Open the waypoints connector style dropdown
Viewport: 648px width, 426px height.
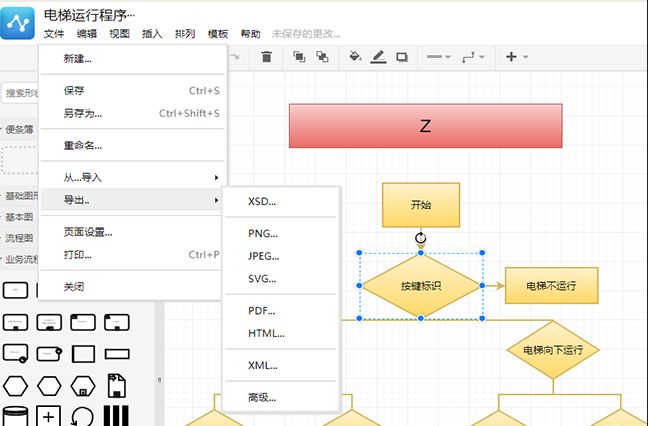click(473, 57)
